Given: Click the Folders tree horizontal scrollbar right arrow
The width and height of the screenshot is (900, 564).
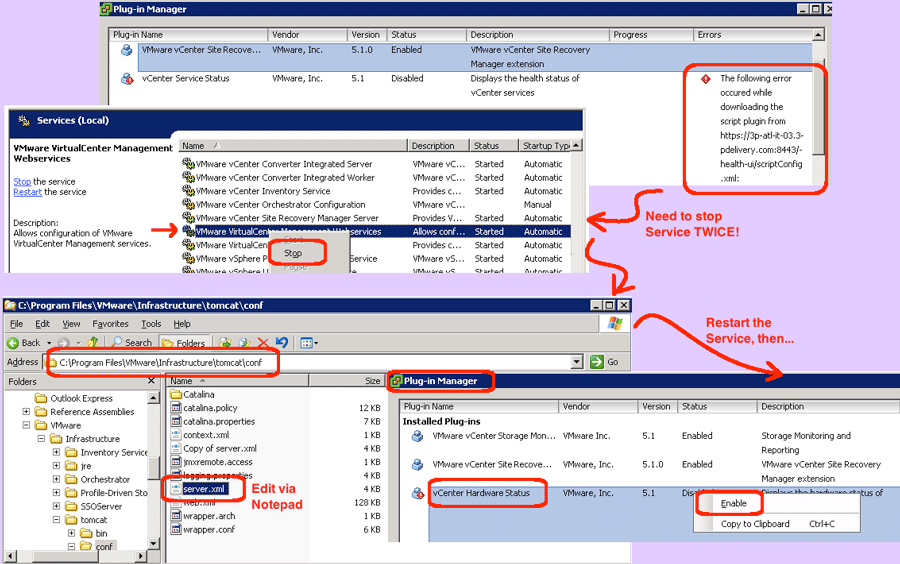Looking at the screenshot, I should (141, 555).
